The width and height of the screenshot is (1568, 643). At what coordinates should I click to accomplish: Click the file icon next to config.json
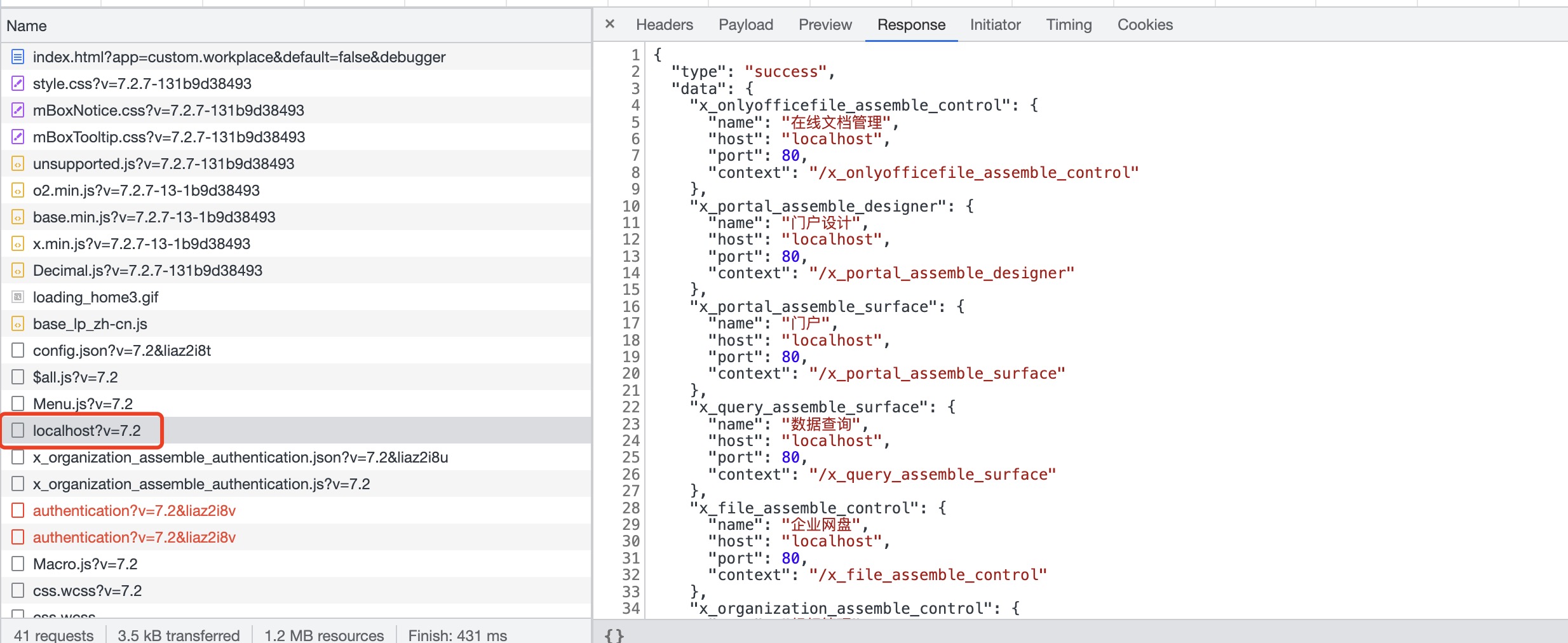pyautogui.click(x=18, y=351)
